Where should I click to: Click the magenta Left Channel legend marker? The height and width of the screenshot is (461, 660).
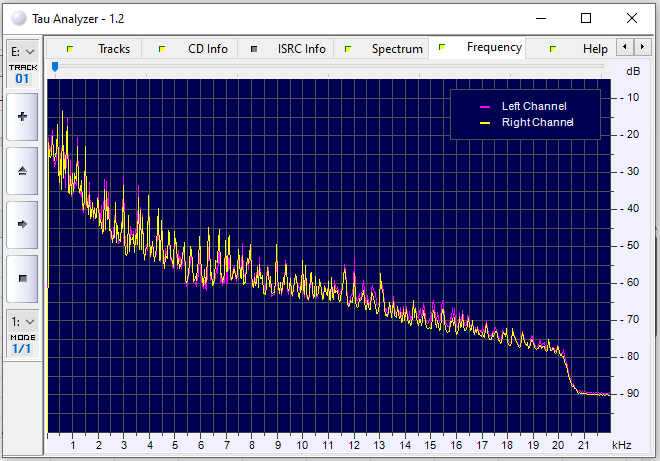click(485, 106)
